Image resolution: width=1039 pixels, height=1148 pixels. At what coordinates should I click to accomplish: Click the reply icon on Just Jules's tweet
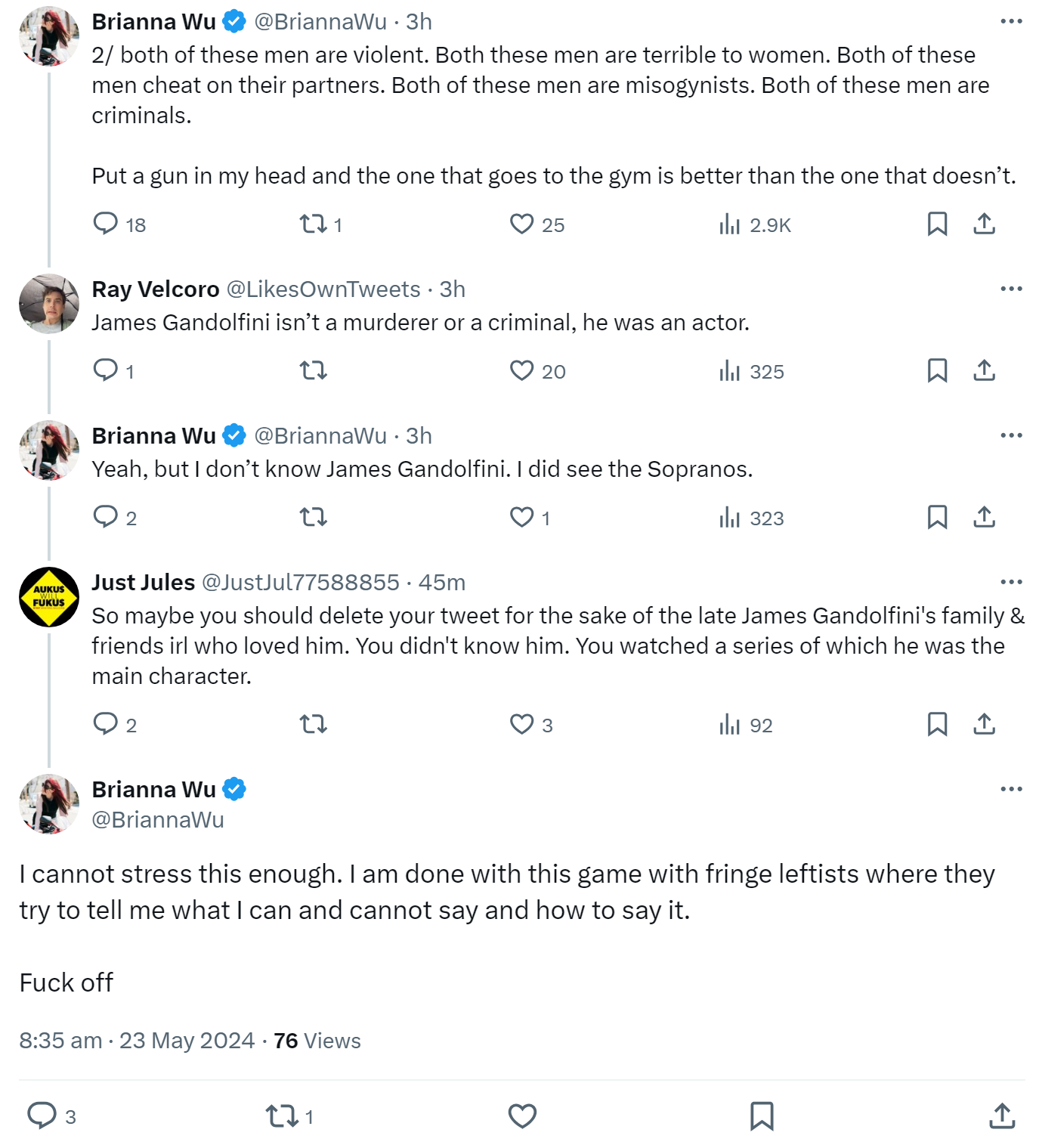tap(105, 724)
